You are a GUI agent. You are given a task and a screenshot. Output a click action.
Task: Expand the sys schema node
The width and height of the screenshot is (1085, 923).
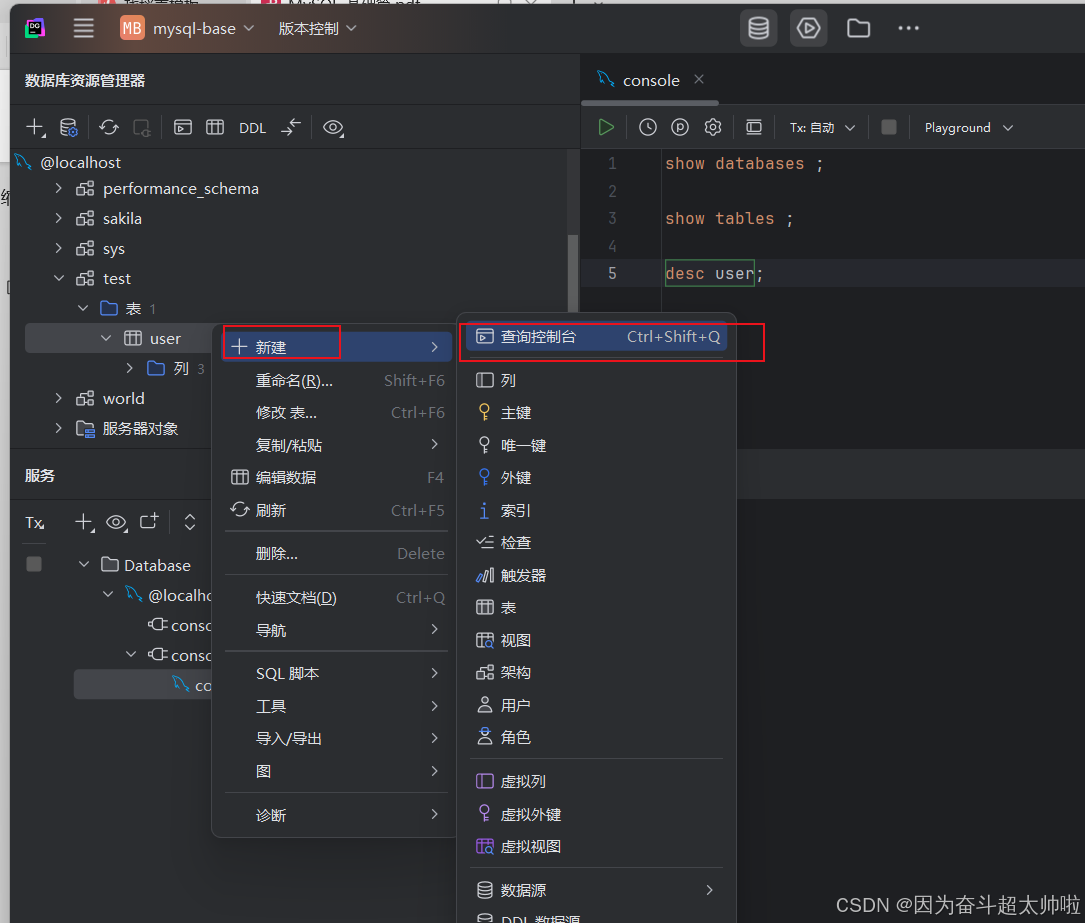click(x=59, y=248)
